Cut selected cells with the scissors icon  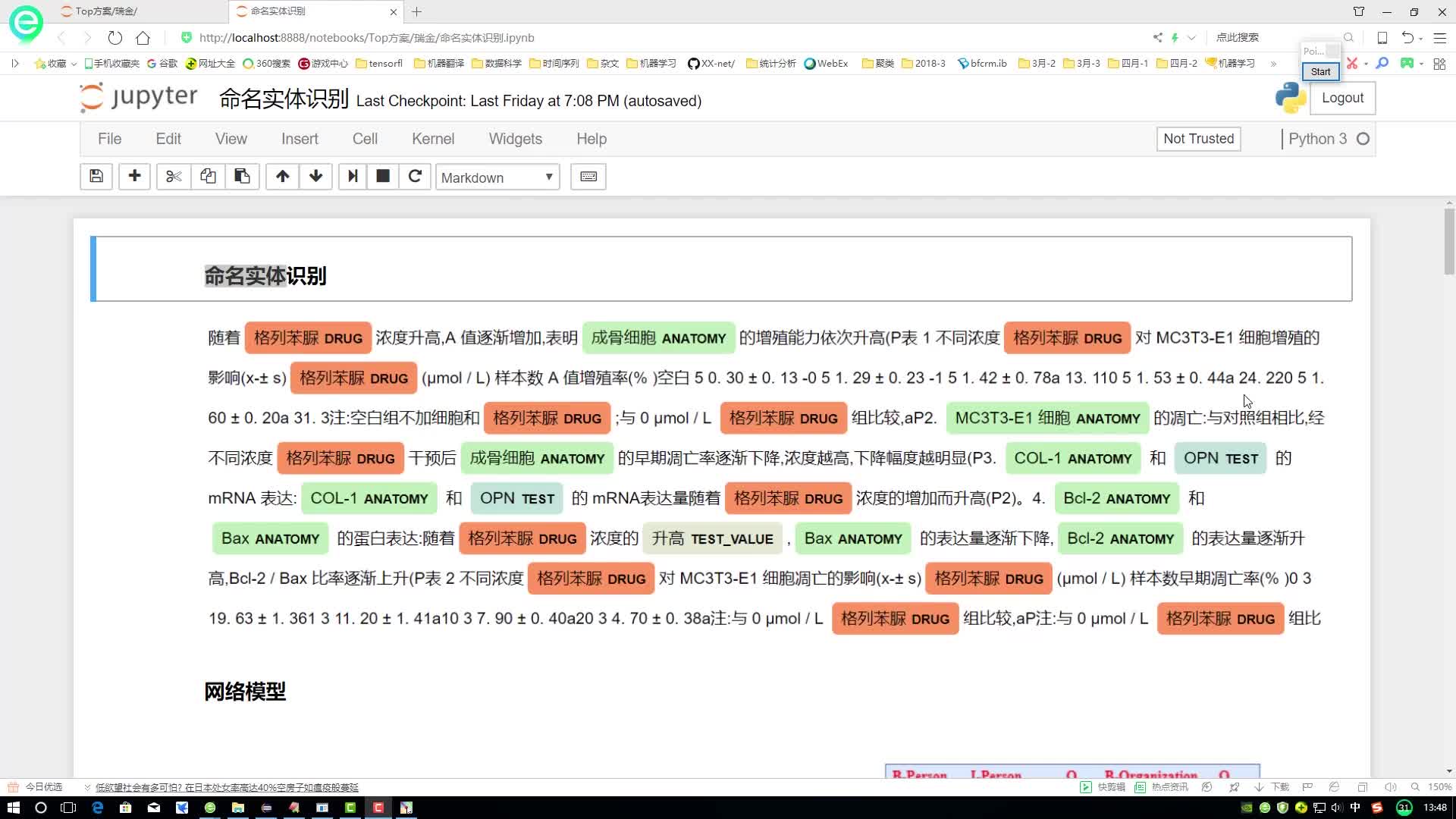pos(174,177)
